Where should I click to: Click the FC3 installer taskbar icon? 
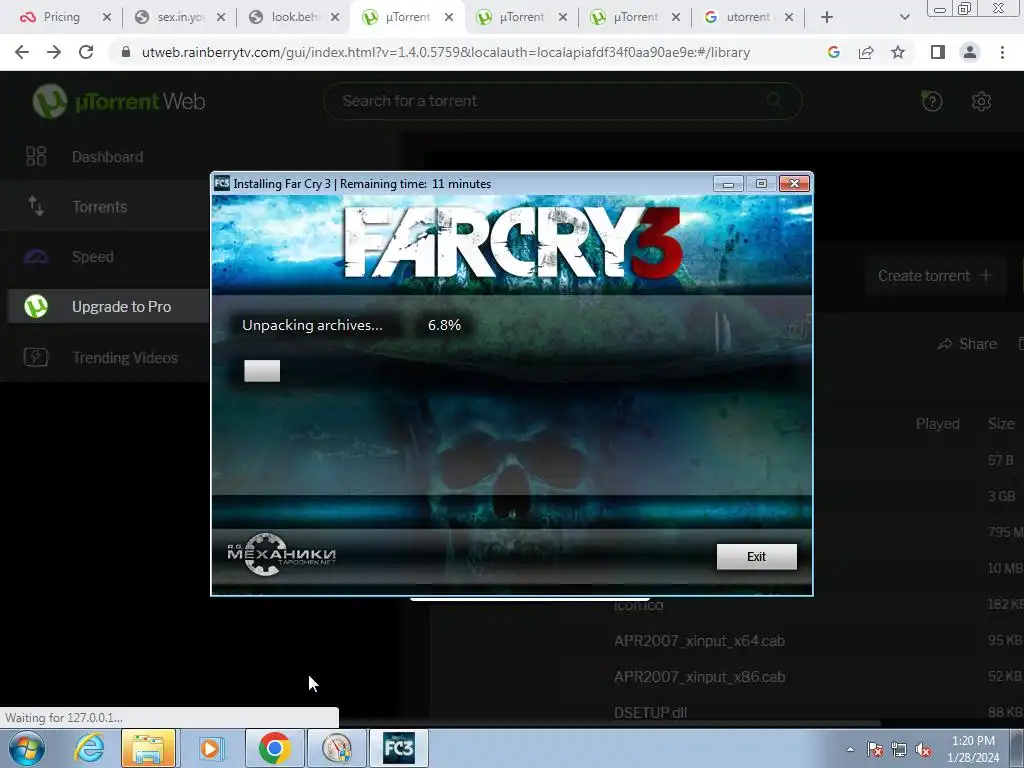(399, 748)
